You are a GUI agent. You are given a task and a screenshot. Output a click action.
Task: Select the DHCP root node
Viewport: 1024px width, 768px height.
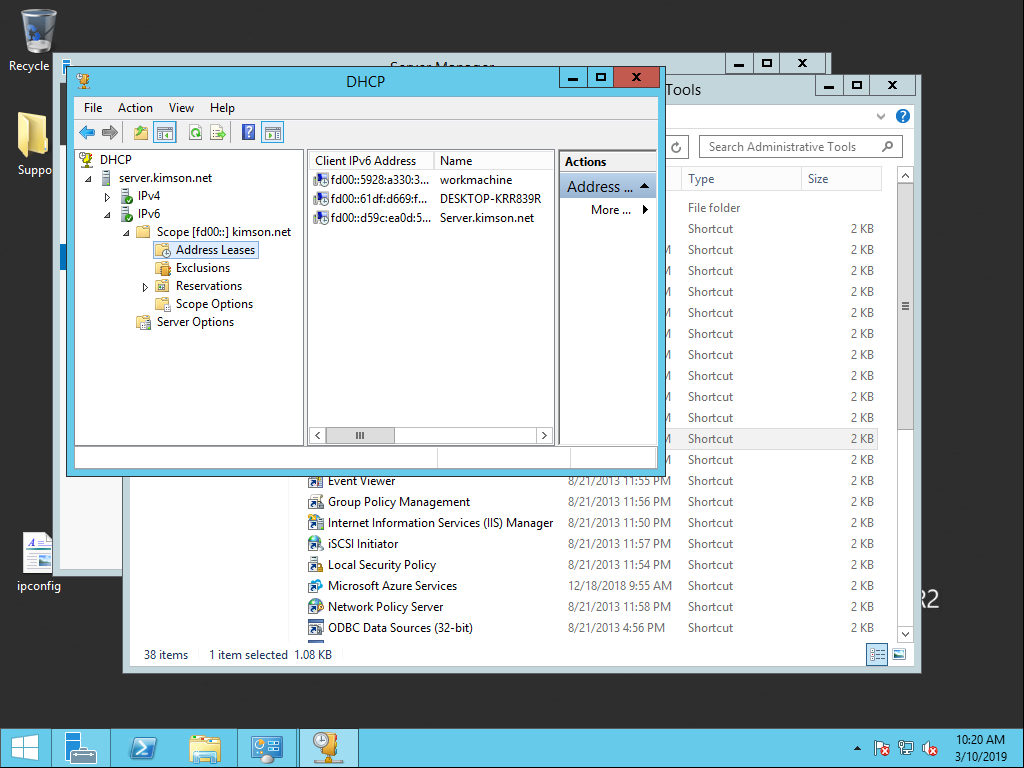(x=116, y=159)
